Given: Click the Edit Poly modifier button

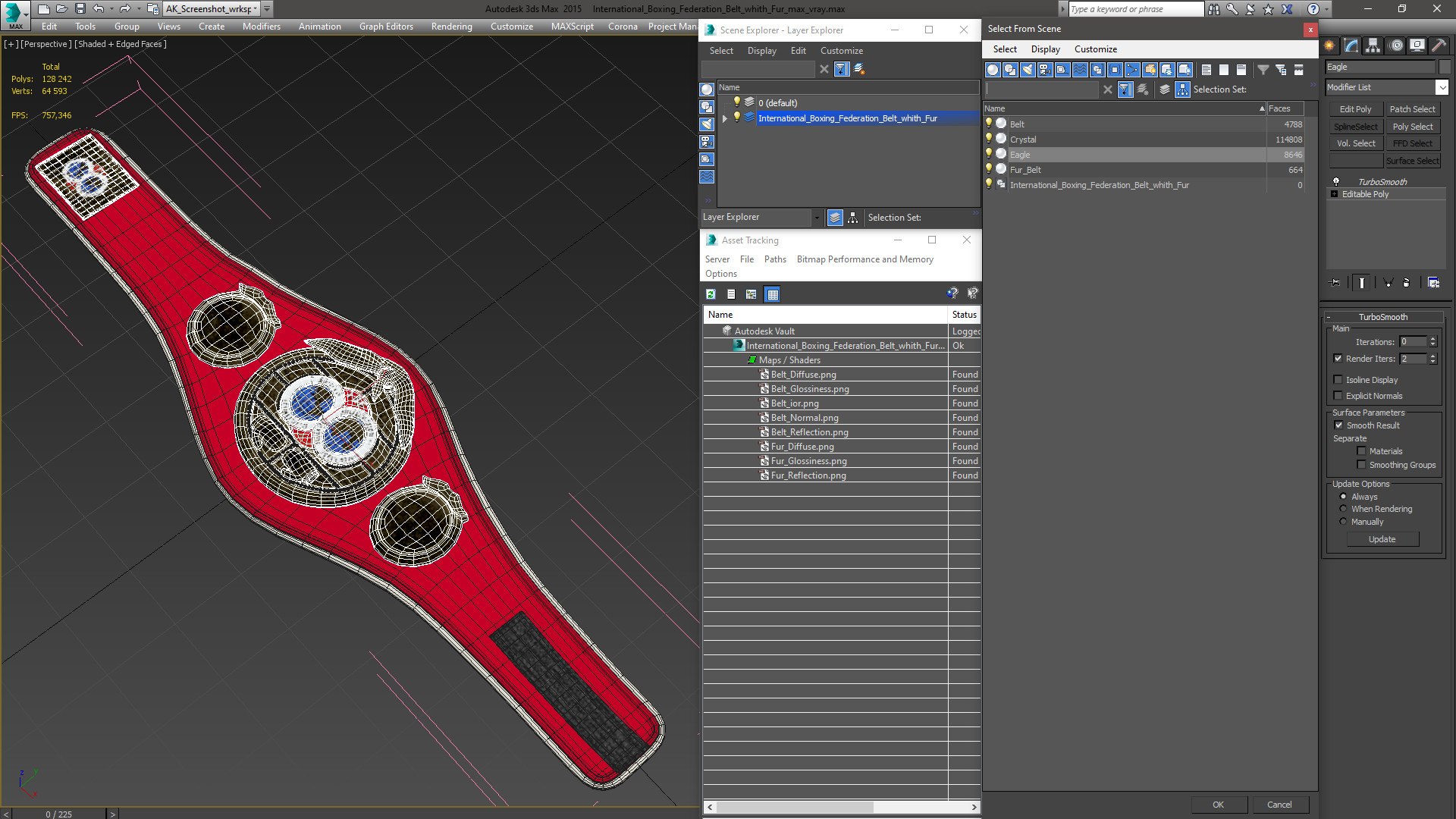Looking at the screenshot, I should (x=1355, y=109).
